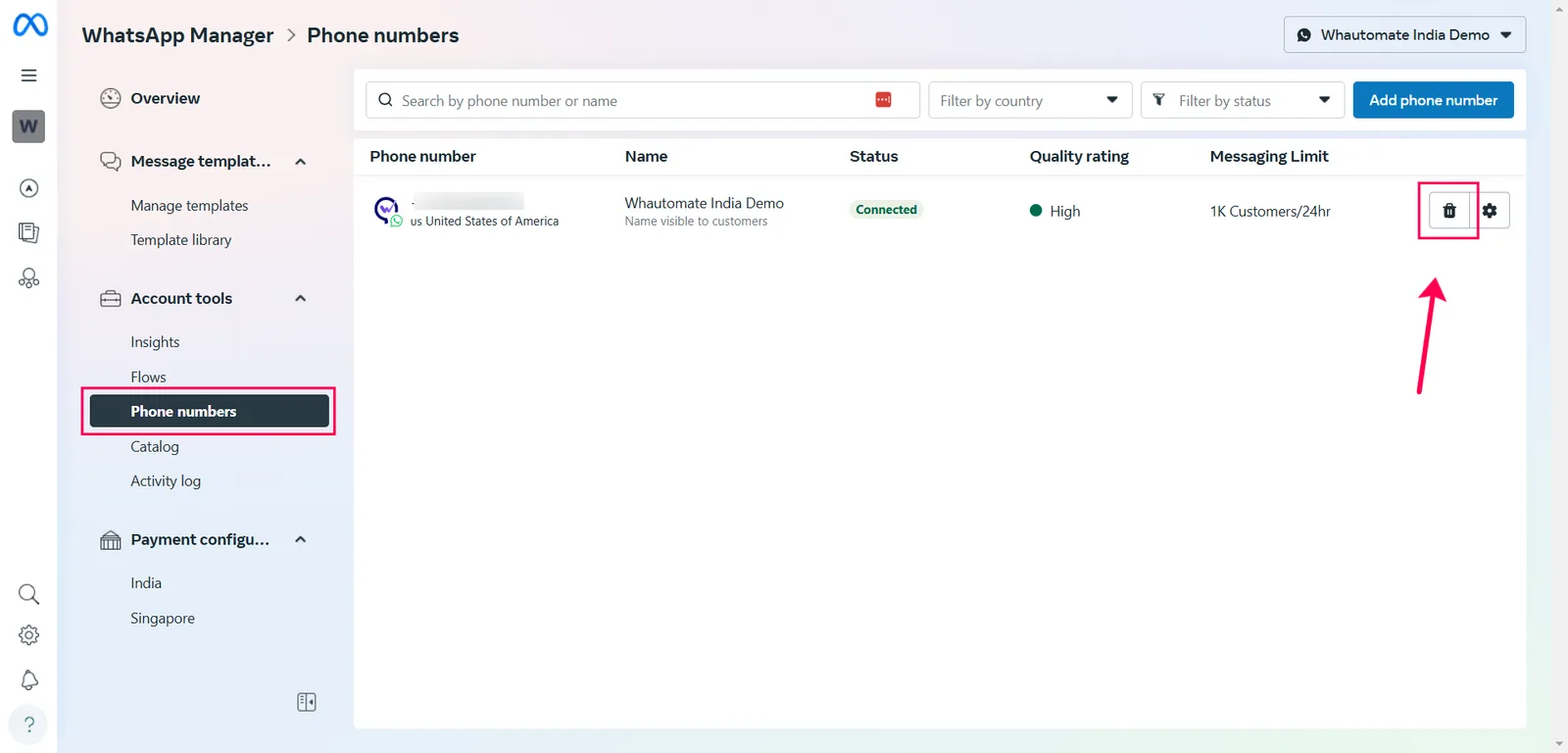Image resolution: width=1568 pixels, height=753 pixels.
Task: Go to WhatsApp Manager breadcrumb
Action: pyautogui.click(x=177, y=35)
